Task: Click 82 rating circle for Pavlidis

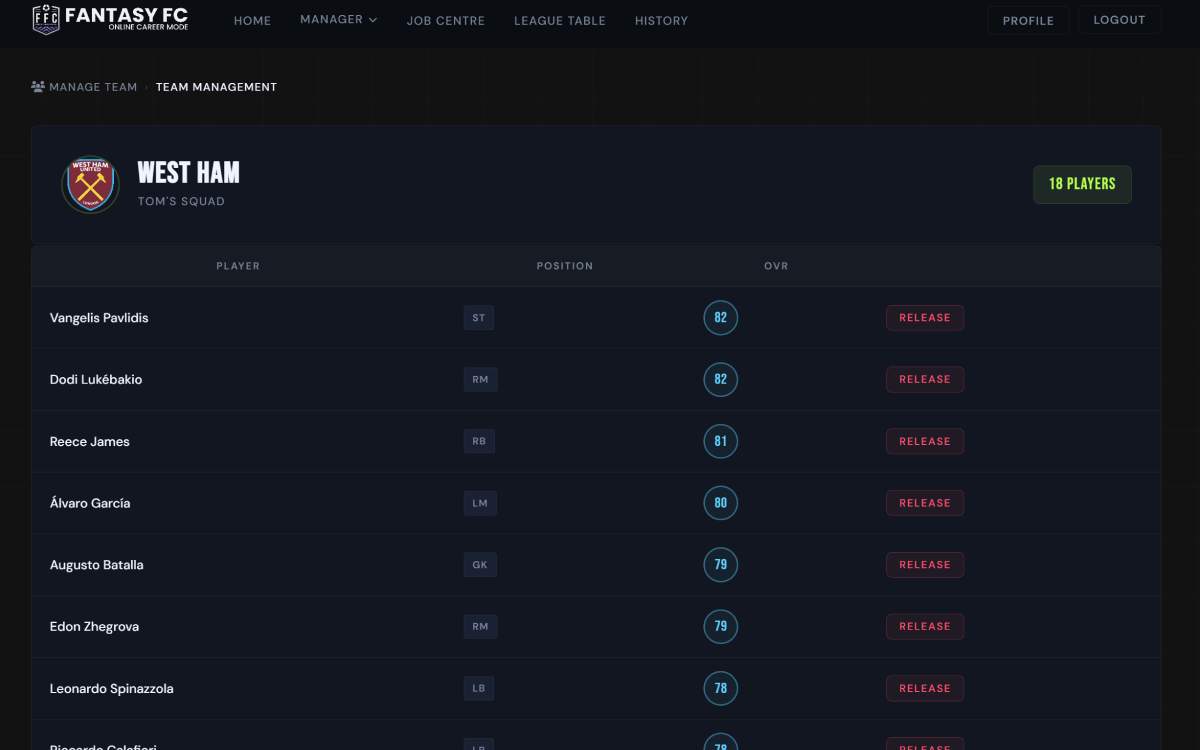Action: (x=721, y=318)
